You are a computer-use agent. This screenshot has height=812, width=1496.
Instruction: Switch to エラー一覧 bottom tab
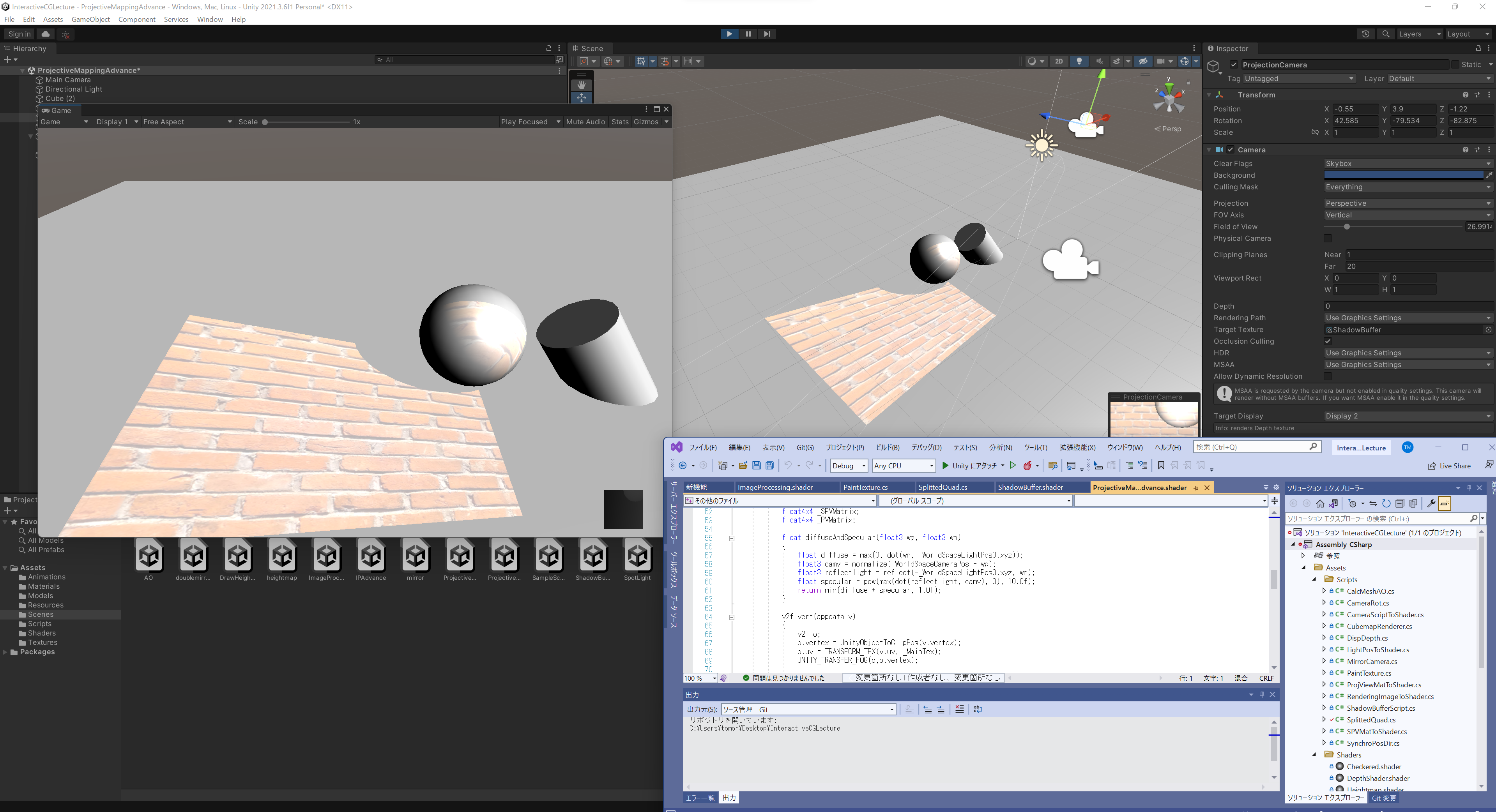click(x=700, y=798)
